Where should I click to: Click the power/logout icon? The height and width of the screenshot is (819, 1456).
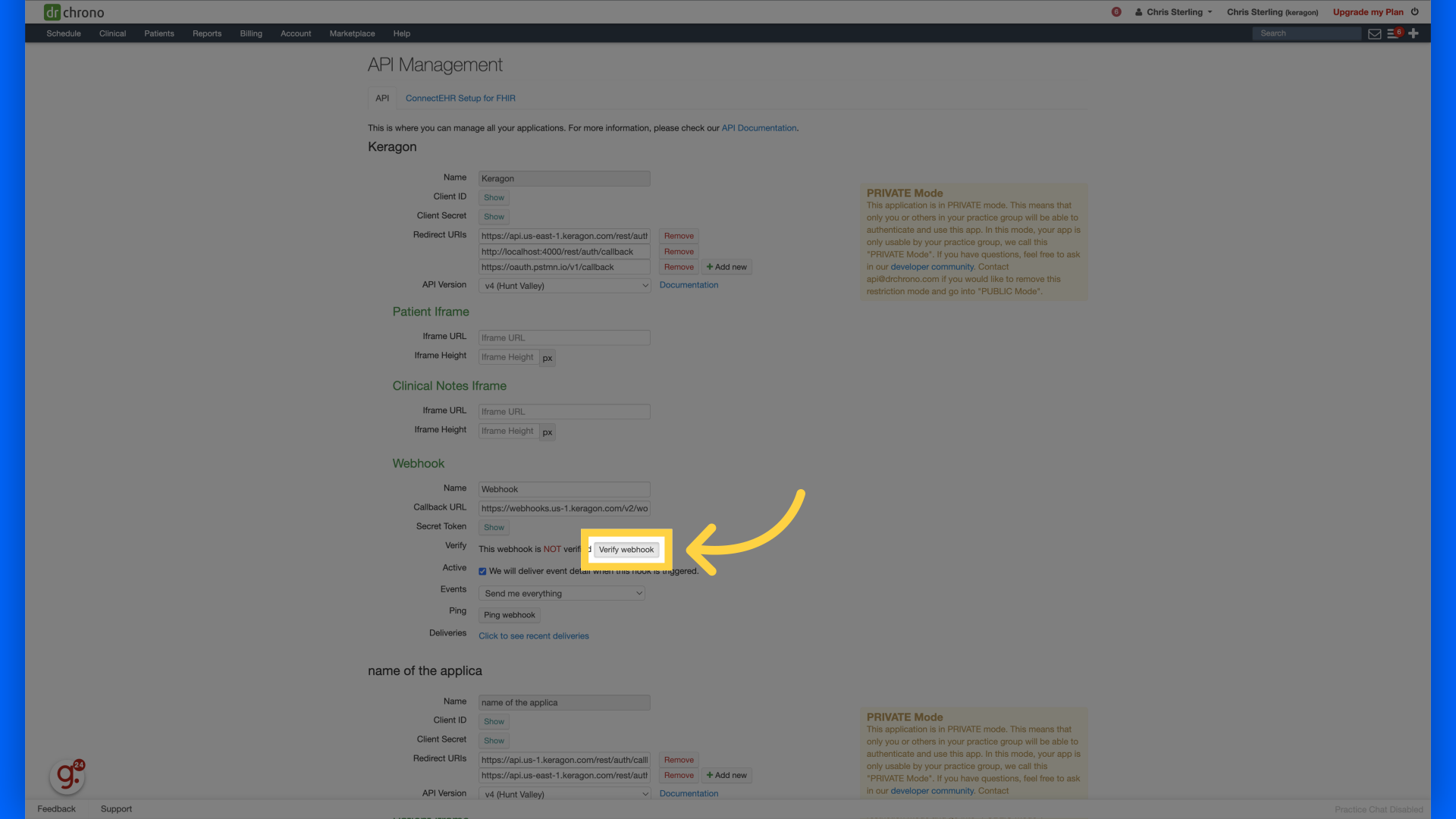pos(1415,11)
